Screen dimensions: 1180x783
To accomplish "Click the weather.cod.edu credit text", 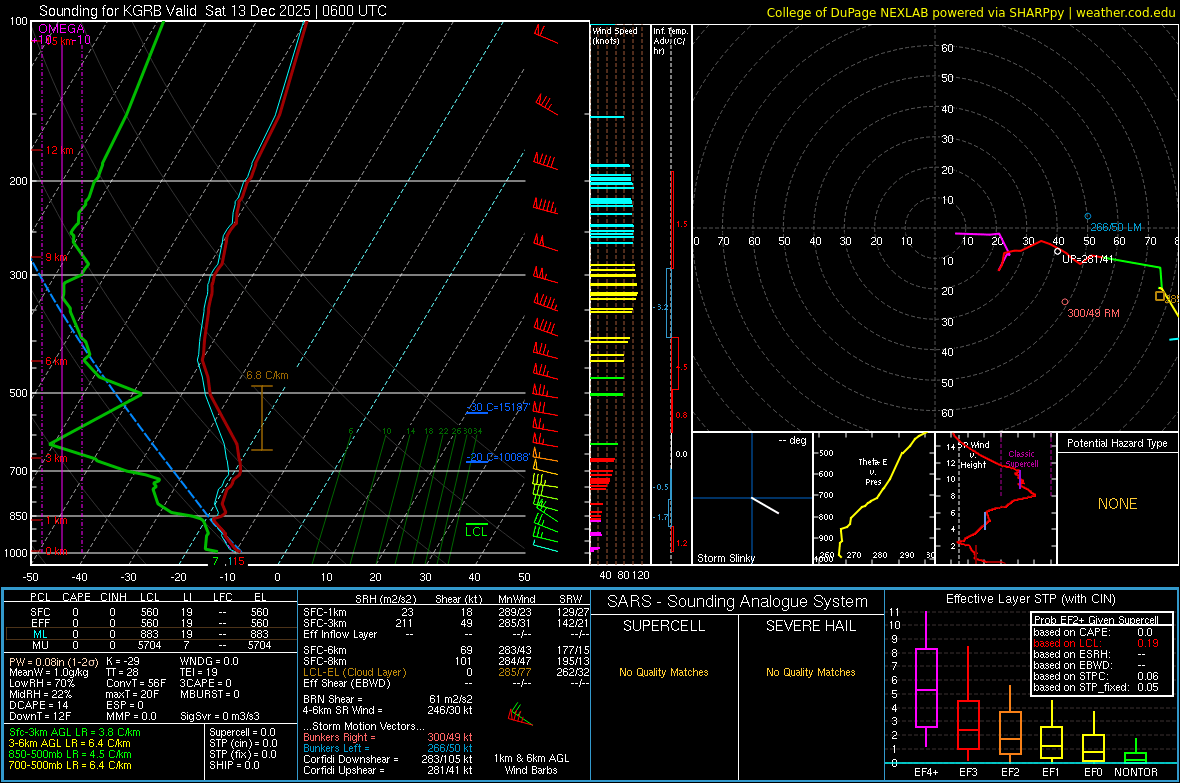I will click(1125, 12).
